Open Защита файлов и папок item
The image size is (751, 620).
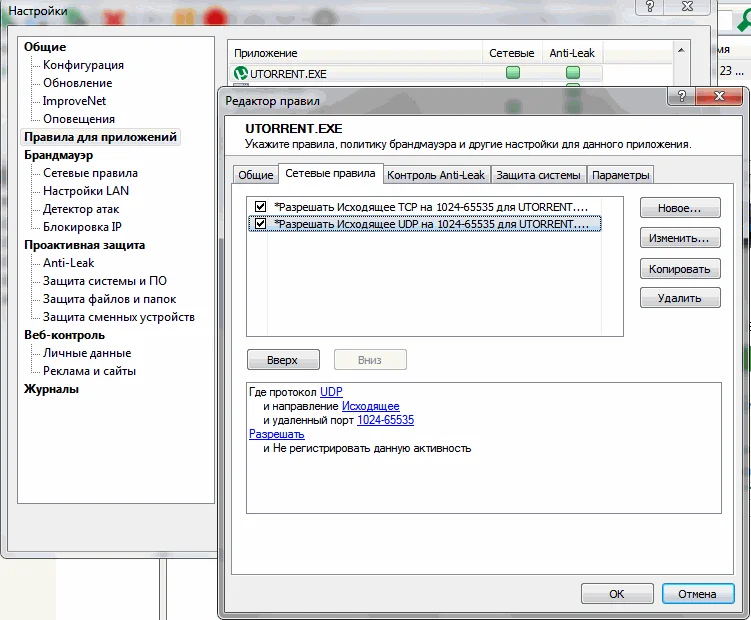pos(110,299)
